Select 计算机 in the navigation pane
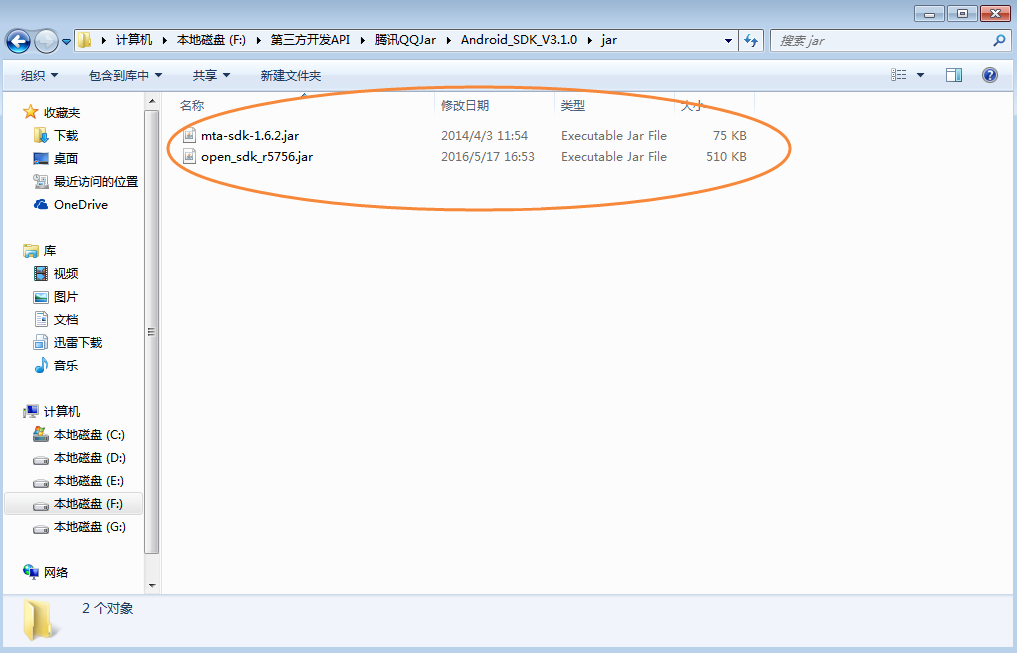Image resolution: width=1017 pixels, height=653 pixels. [x=62, y=411]
